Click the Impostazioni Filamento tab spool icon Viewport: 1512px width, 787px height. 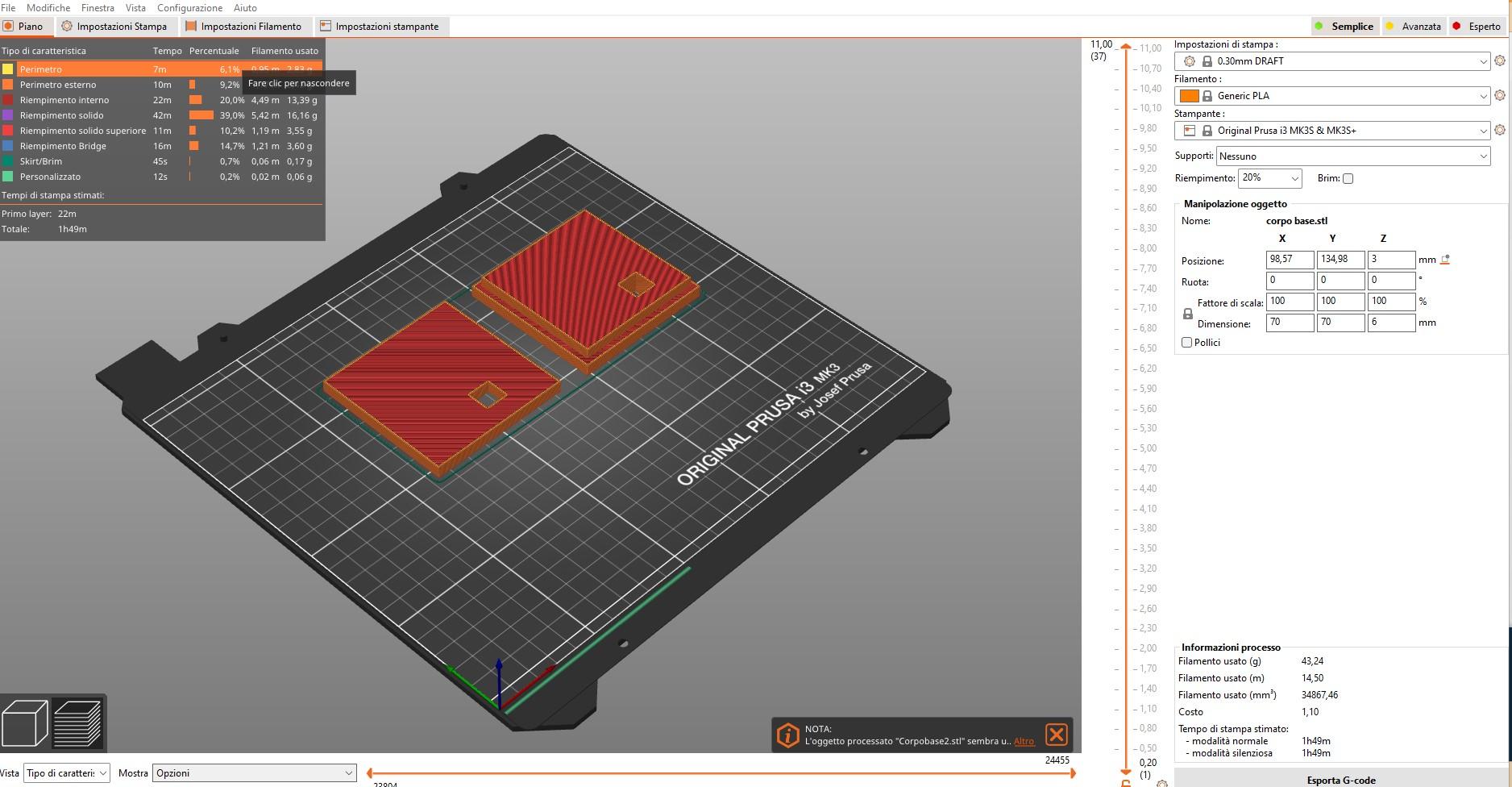tap(191, 27)
